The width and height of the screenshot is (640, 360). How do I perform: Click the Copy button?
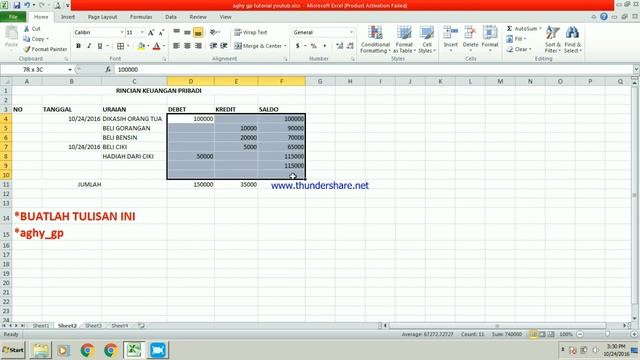[34, 39]
